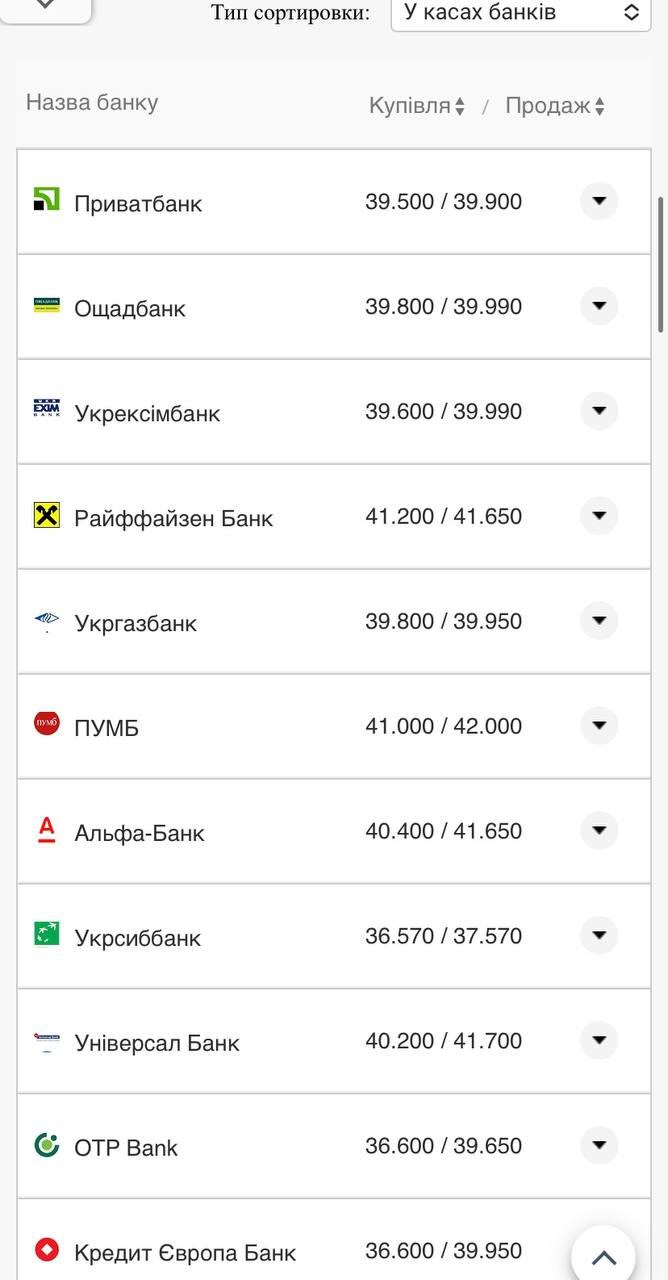
Task: Click the Ощадбанк logo icon
Action: click(47, 305)
